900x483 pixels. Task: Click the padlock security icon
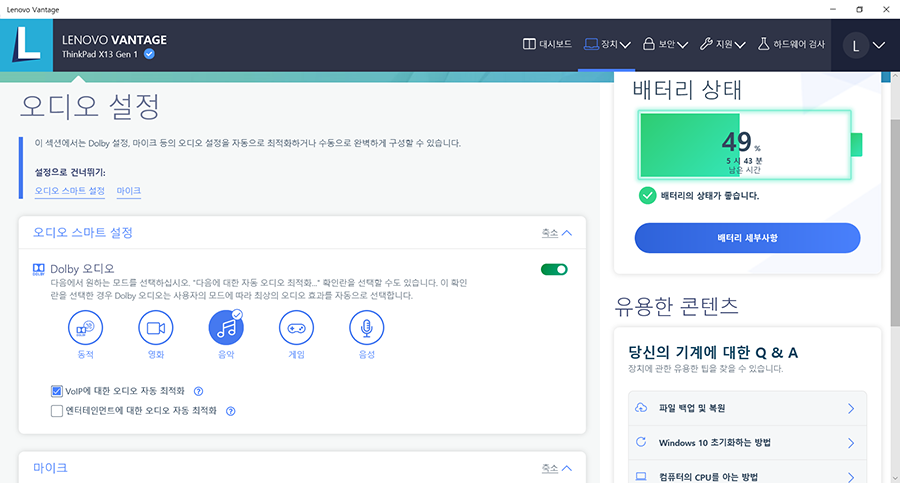[649, 44]
